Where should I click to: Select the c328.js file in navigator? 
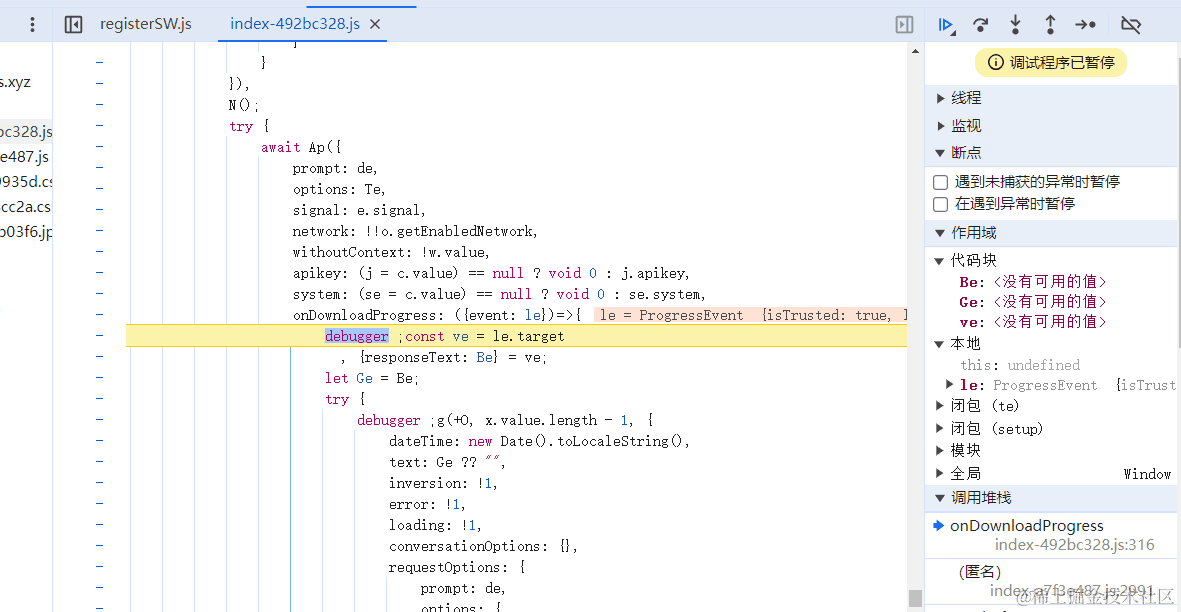[x=26, y=132]
